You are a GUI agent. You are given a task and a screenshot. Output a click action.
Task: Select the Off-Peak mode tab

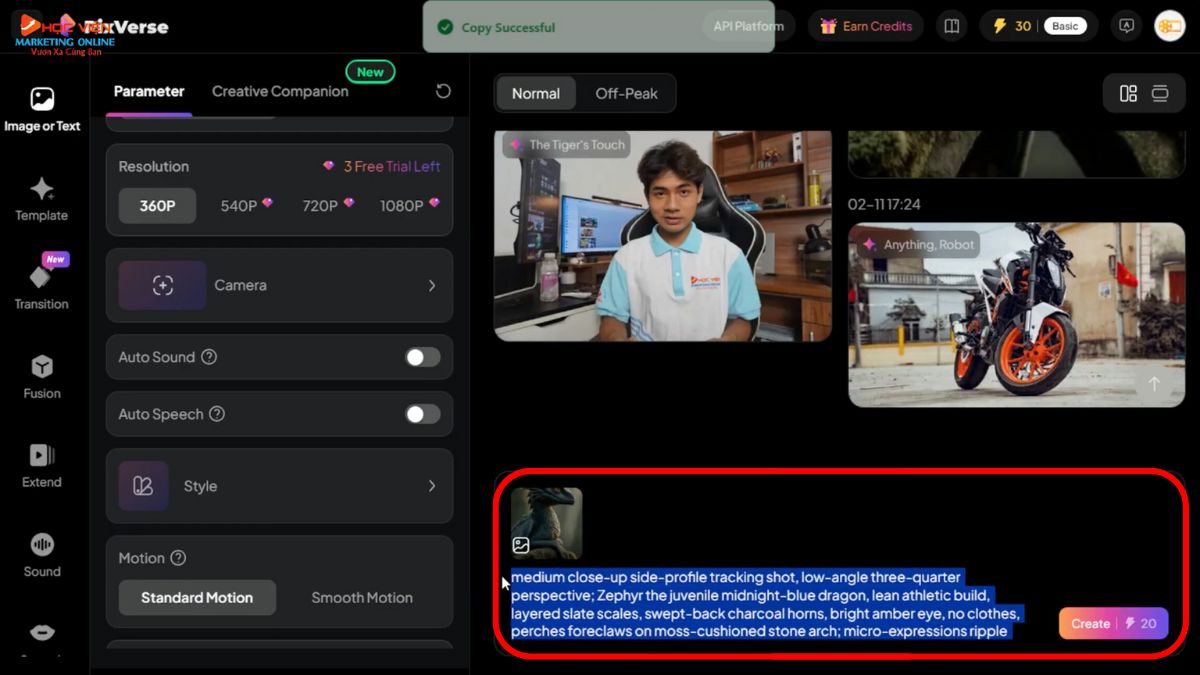tap(626, 93)
